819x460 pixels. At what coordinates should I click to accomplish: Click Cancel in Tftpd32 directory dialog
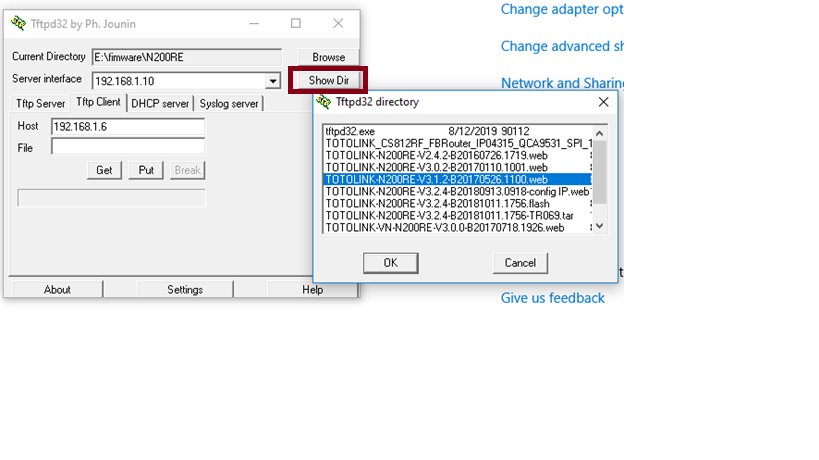pos(520,263)
